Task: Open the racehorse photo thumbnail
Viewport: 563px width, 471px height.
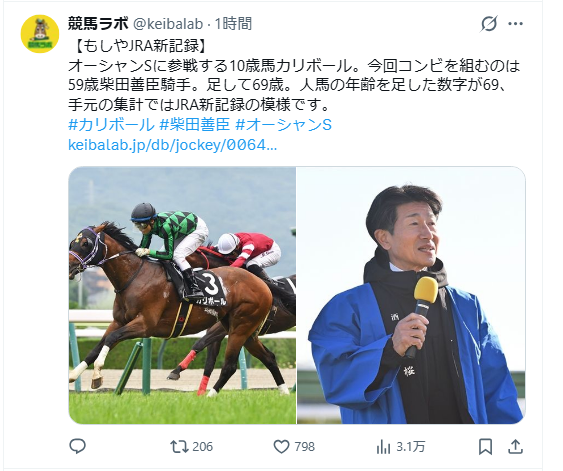Action: point(182,295)
